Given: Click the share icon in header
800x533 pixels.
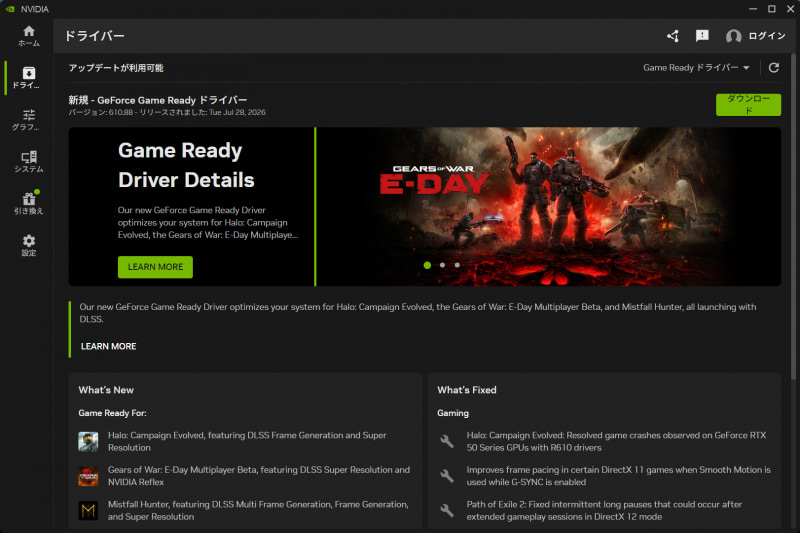Looking at the screenshot, I should 673,36.
